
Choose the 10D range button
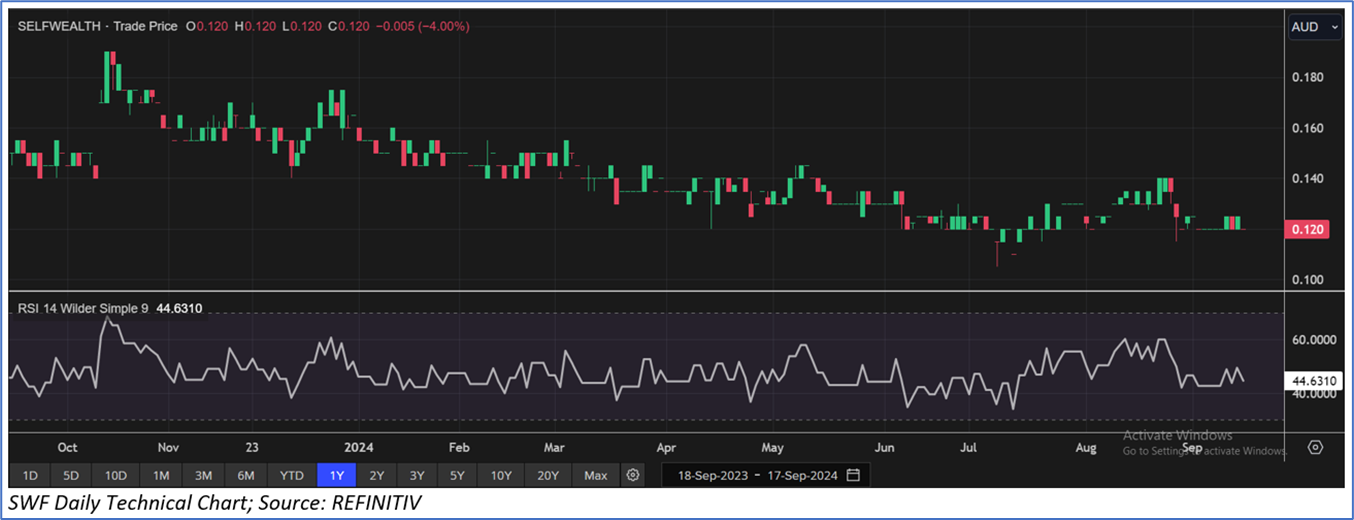pyautogui.click(x=116, y=475)
